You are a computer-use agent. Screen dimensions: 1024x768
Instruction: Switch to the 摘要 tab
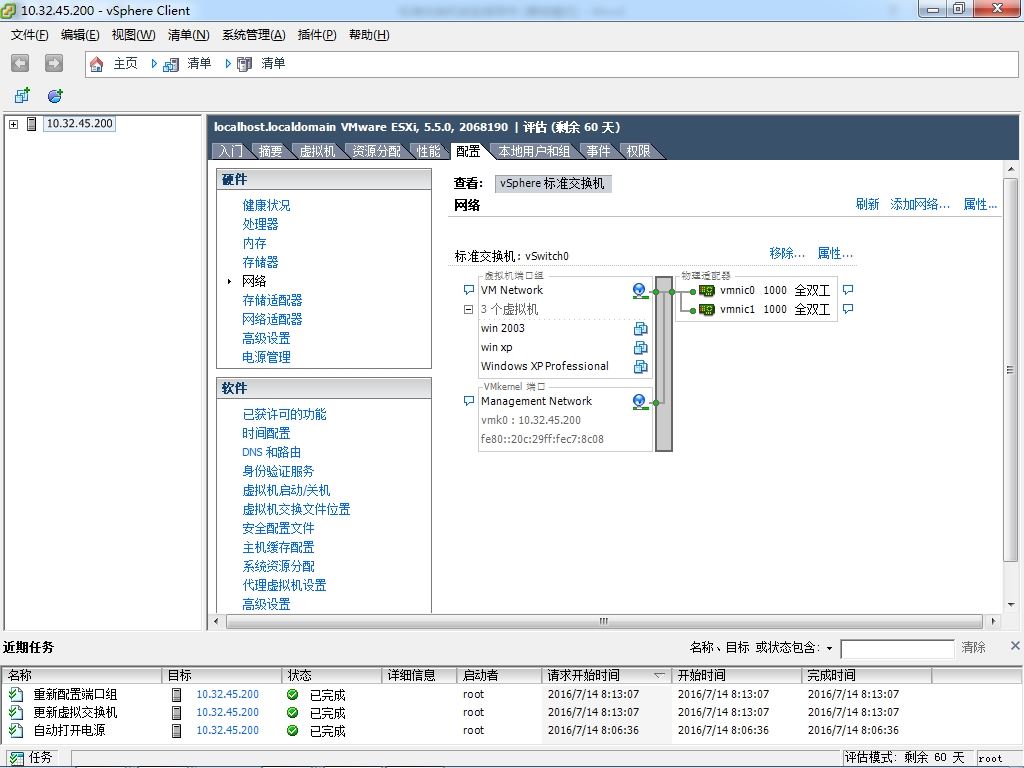[270, 152]
